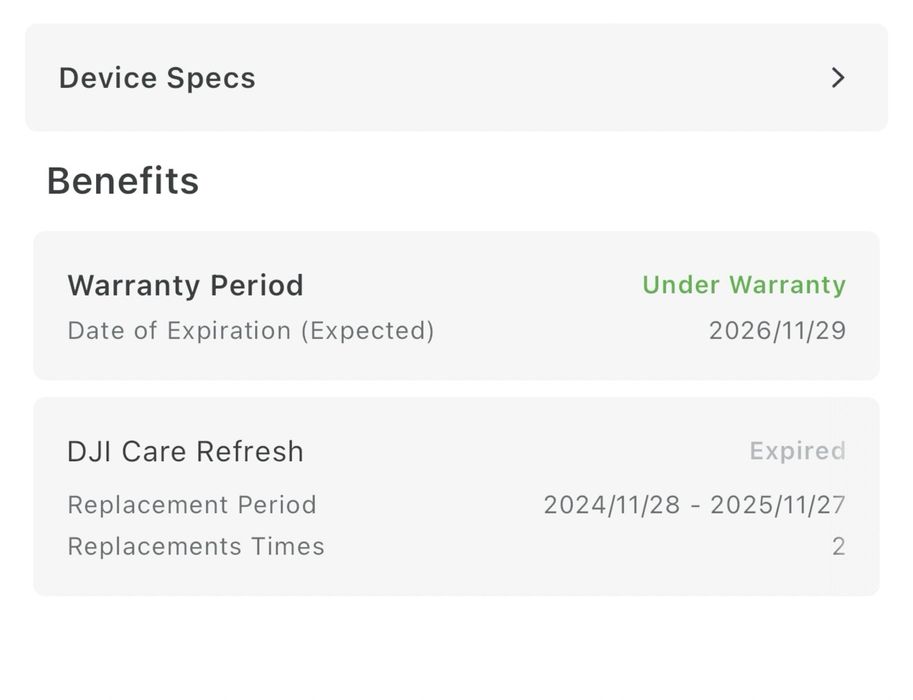Click the Date of Expiration label
This screenshot has height=700, width=913.
tap(180, 330)
